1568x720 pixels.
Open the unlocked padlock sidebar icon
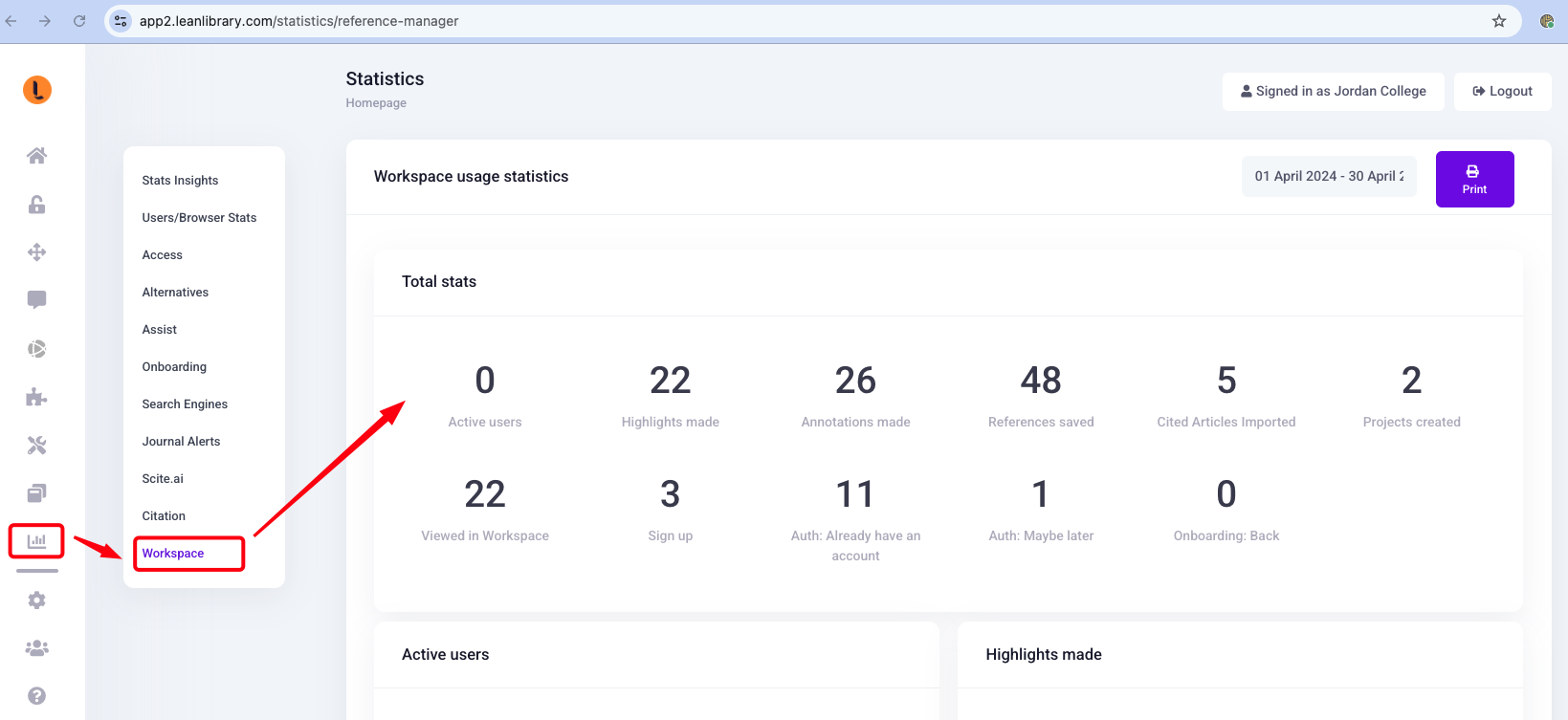(36, 205)
